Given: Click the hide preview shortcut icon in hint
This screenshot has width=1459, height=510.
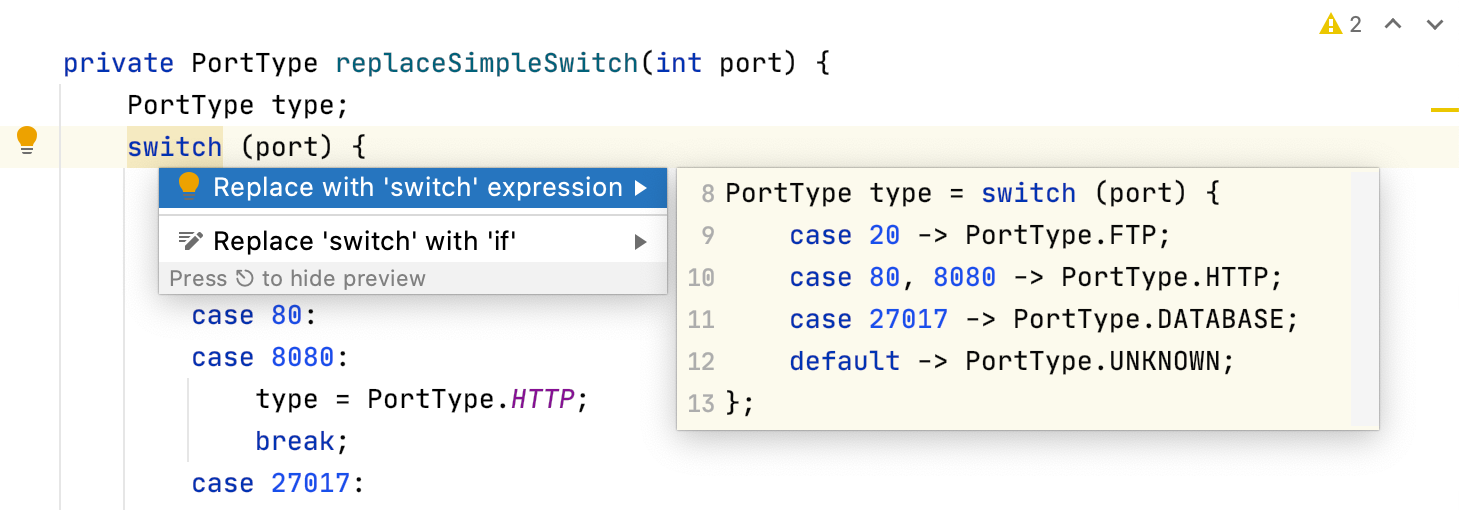Looking at the screenshot, I should 245,279.
